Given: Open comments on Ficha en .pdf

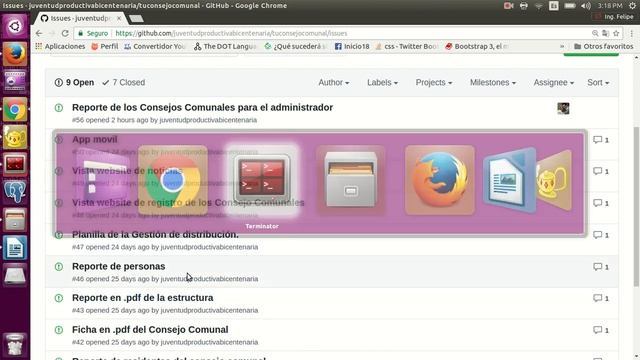Looking at the screenshot, I should coord(601,330).
